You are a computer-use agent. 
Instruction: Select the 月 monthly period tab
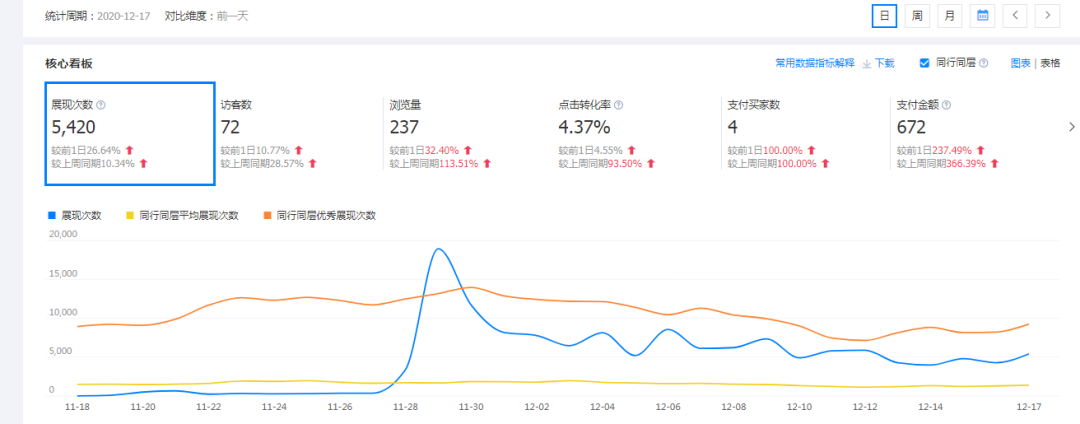tap(949, 16)
